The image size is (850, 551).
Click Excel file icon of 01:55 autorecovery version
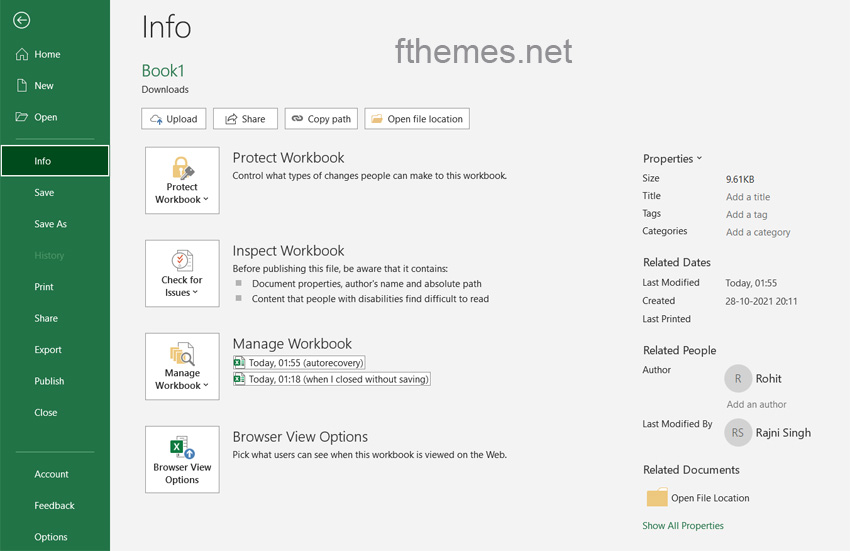click(239, 362)
